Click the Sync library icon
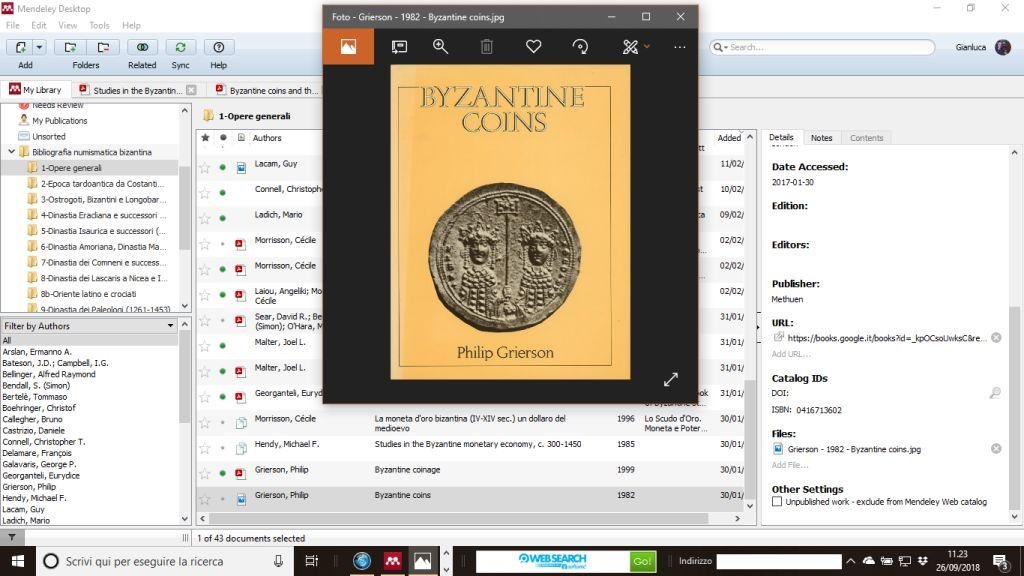Image resolution: width=1024 pixels, height=576 pixels. click(x=180, y=47)
